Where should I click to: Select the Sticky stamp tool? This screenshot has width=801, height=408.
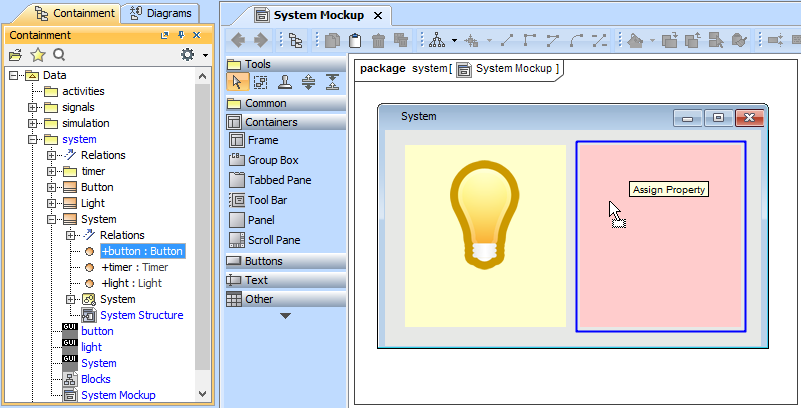[x=285, y=82]
